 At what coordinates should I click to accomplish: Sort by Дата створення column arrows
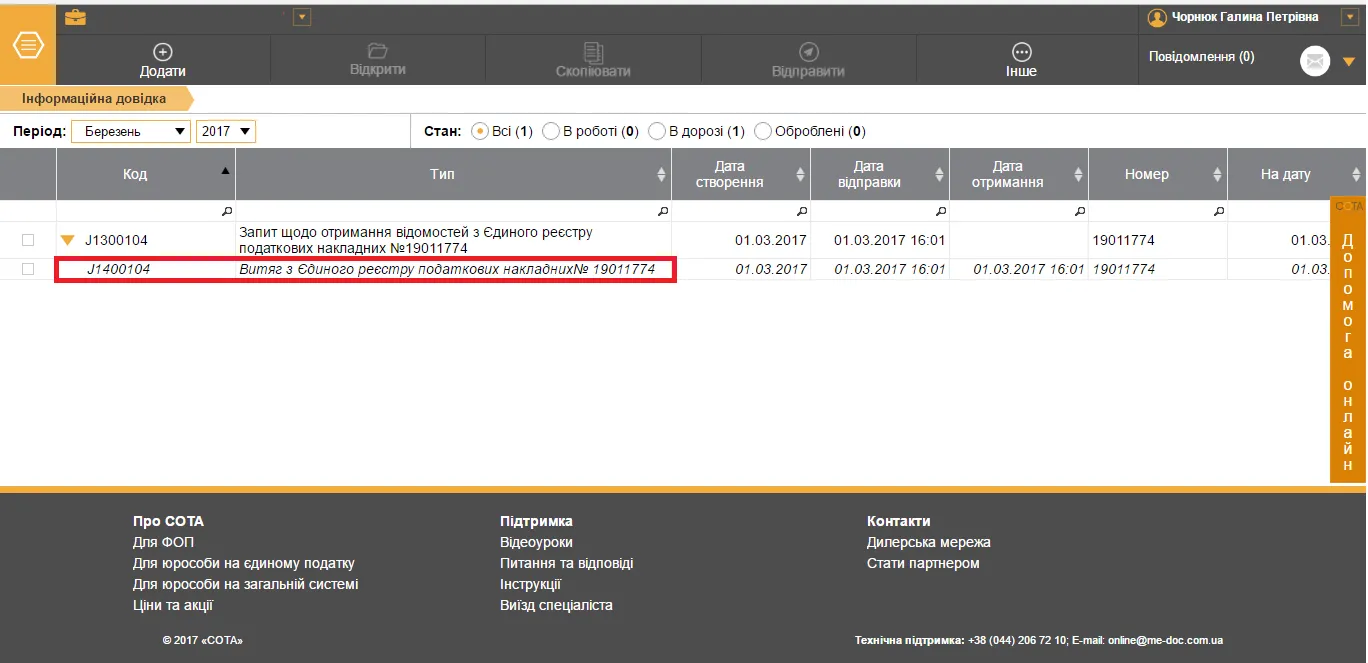[800, 174]
